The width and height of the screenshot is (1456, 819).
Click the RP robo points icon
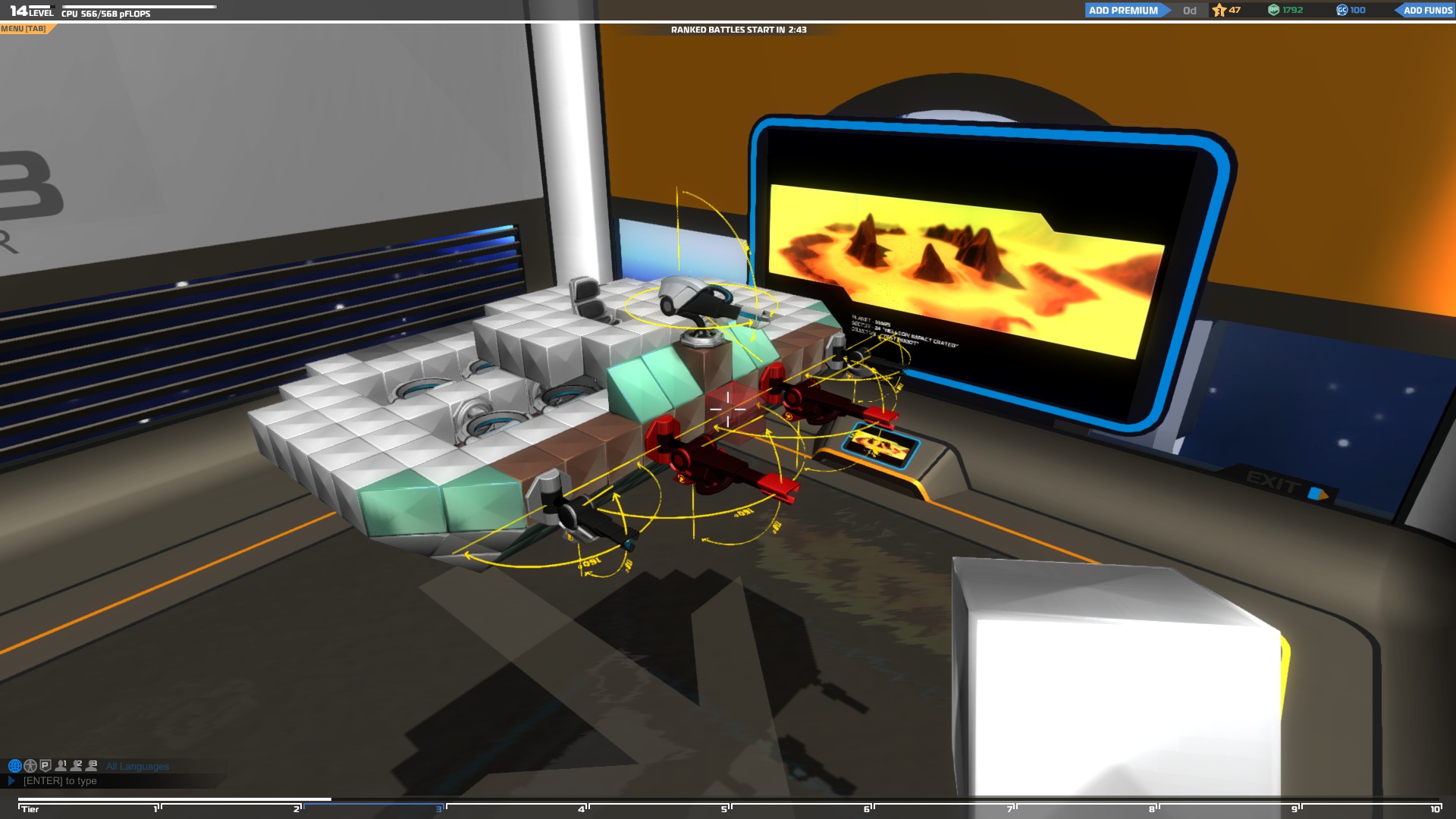1274,10
